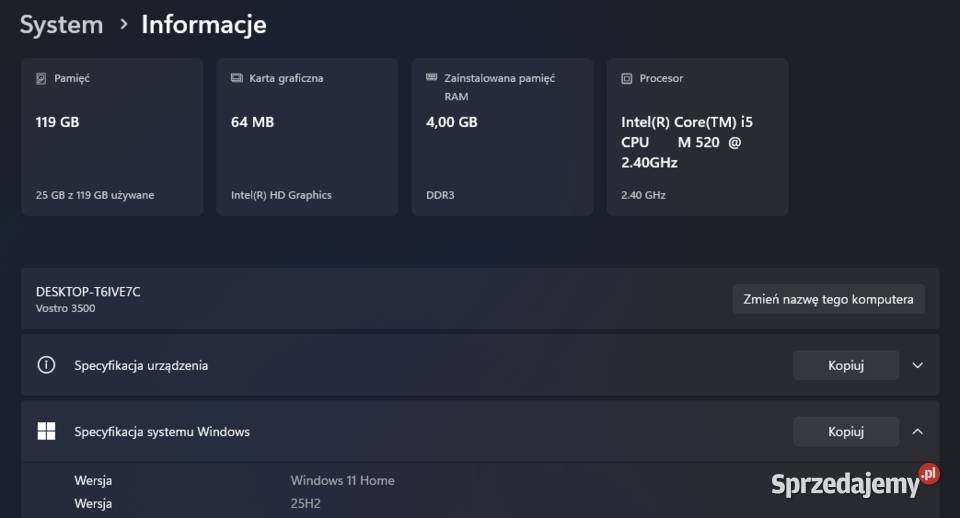
Task: Click the Procesor CPU icon
Action: (626, 78)
